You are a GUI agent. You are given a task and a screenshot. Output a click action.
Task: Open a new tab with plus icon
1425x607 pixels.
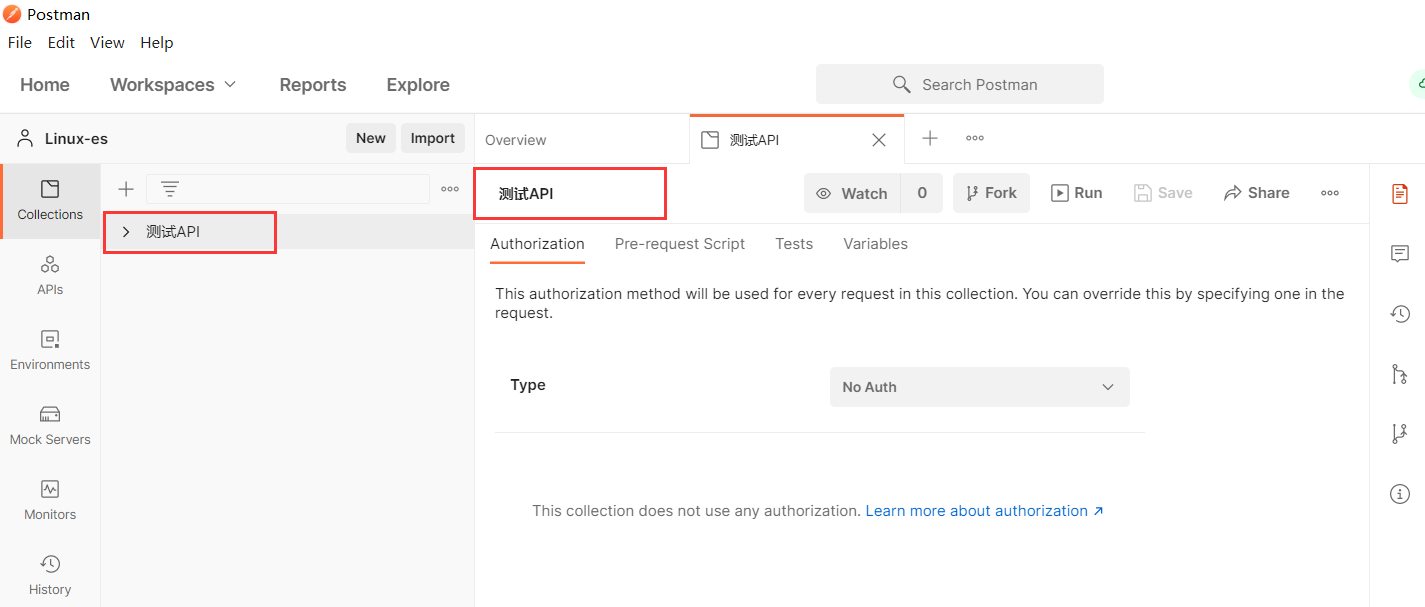point(930,139)
